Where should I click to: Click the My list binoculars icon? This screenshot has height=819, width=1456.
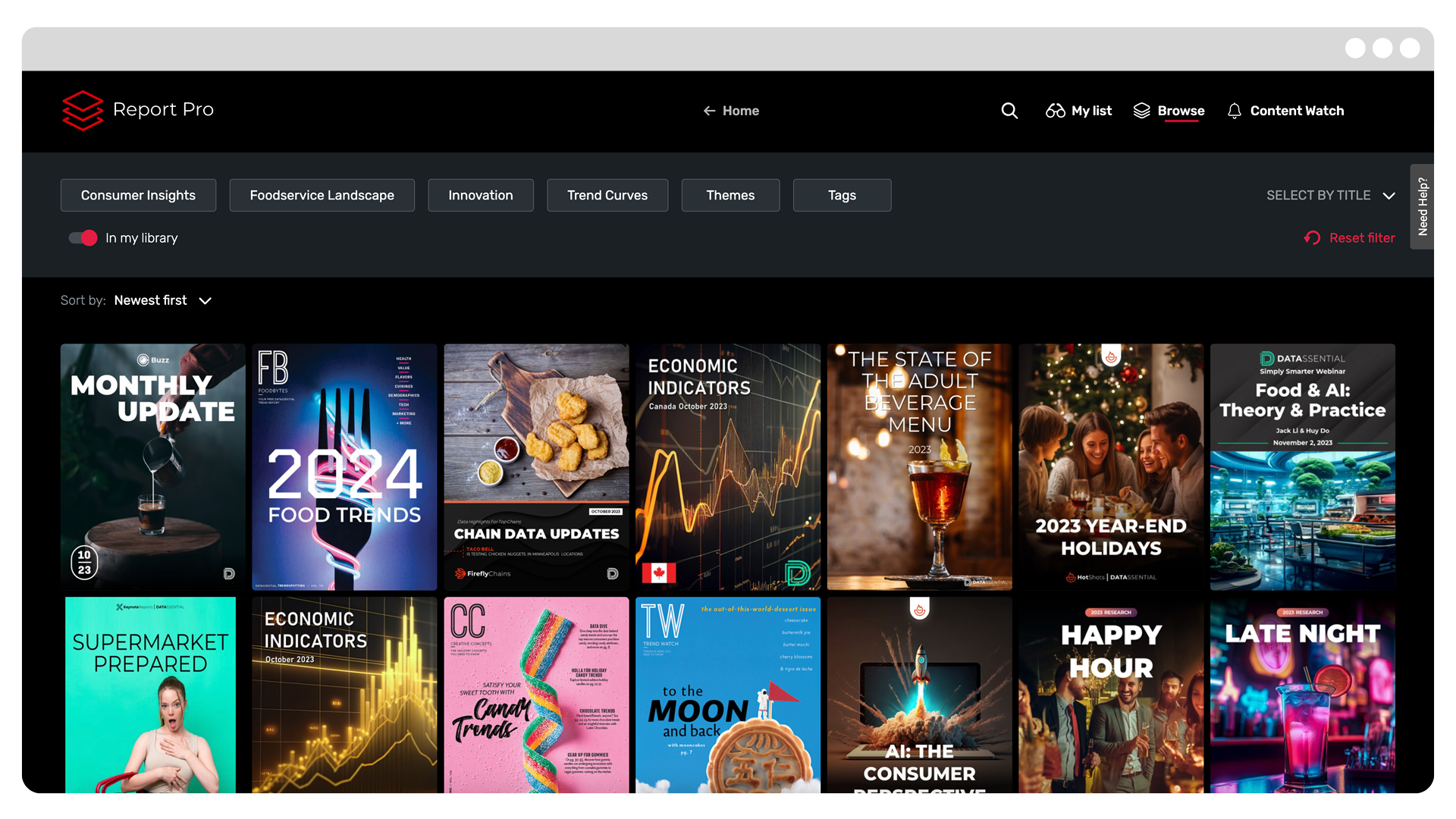coord(1055,111)
